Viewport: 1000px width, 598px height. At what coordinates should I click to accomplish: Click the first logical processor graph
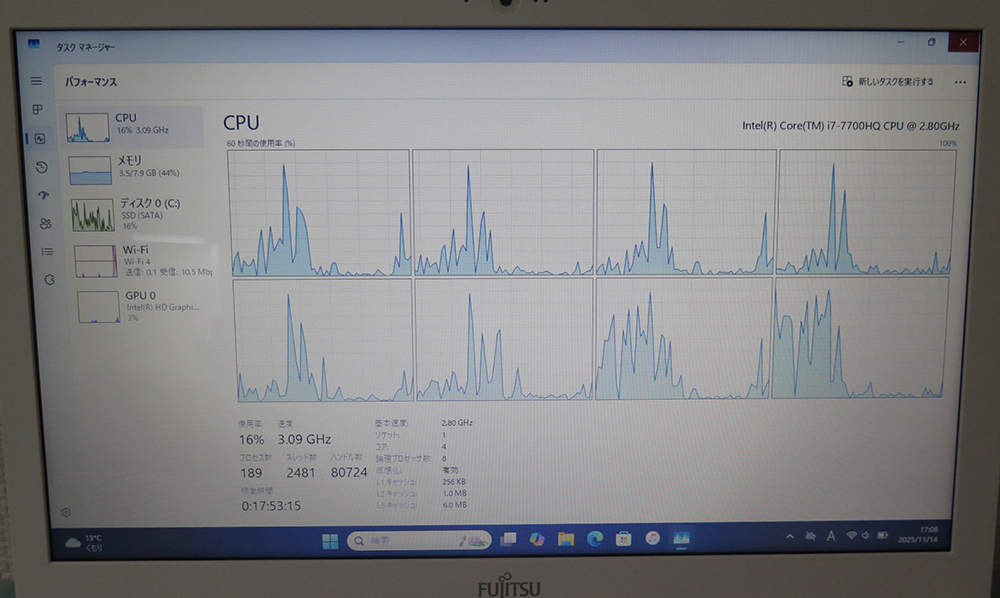click(x=319, y=212)
